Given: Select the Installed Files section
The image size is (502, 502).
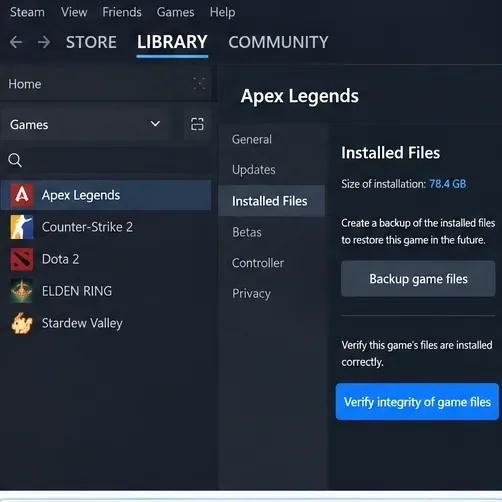Looking at the screenshot, I should (x=271, y=201).
